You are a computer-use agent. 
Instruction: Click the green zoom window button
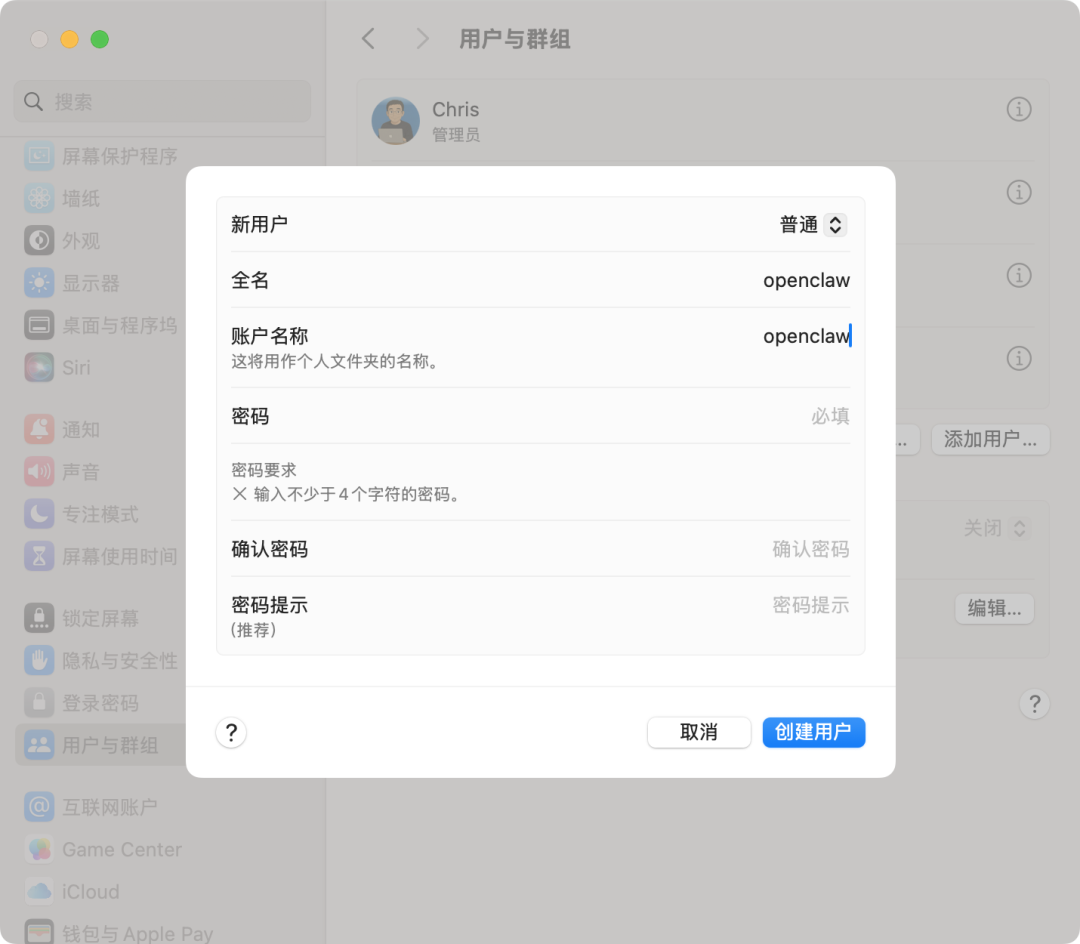pyautogui.click(x=100, y=39)
